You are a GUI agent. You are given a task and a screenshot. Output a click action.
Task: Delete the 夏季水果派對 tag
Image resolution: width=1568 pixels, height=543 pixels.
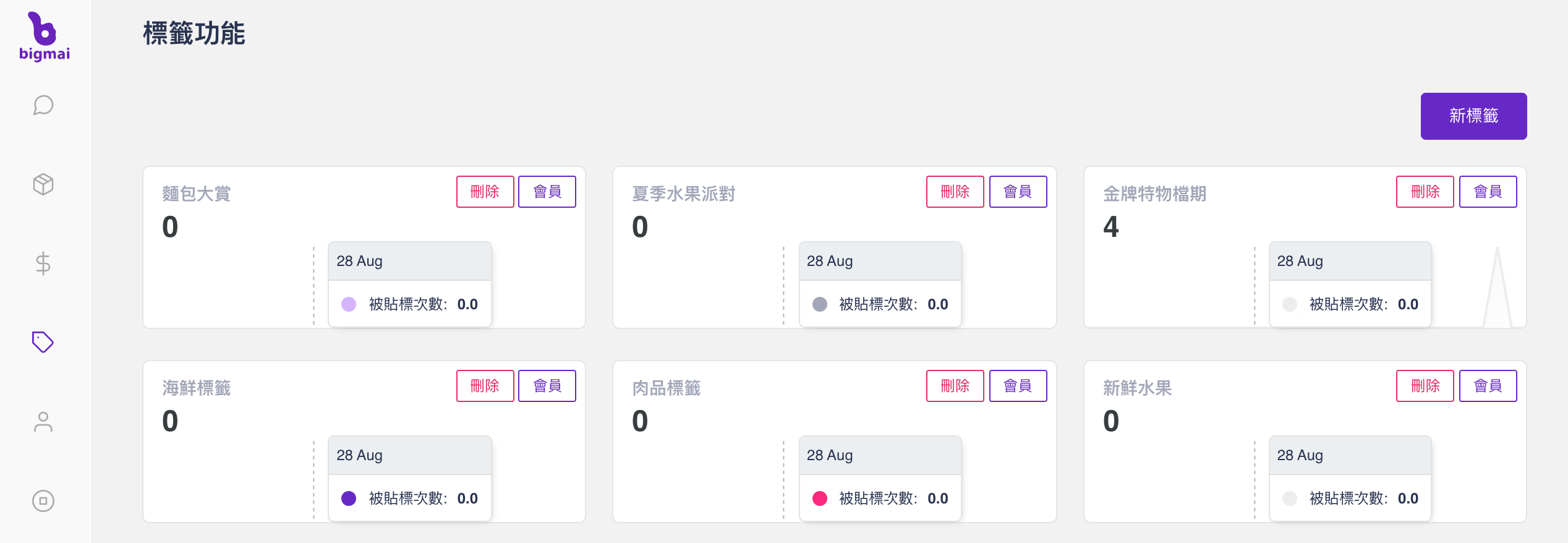pyautogui.click(x=955, y=192)
